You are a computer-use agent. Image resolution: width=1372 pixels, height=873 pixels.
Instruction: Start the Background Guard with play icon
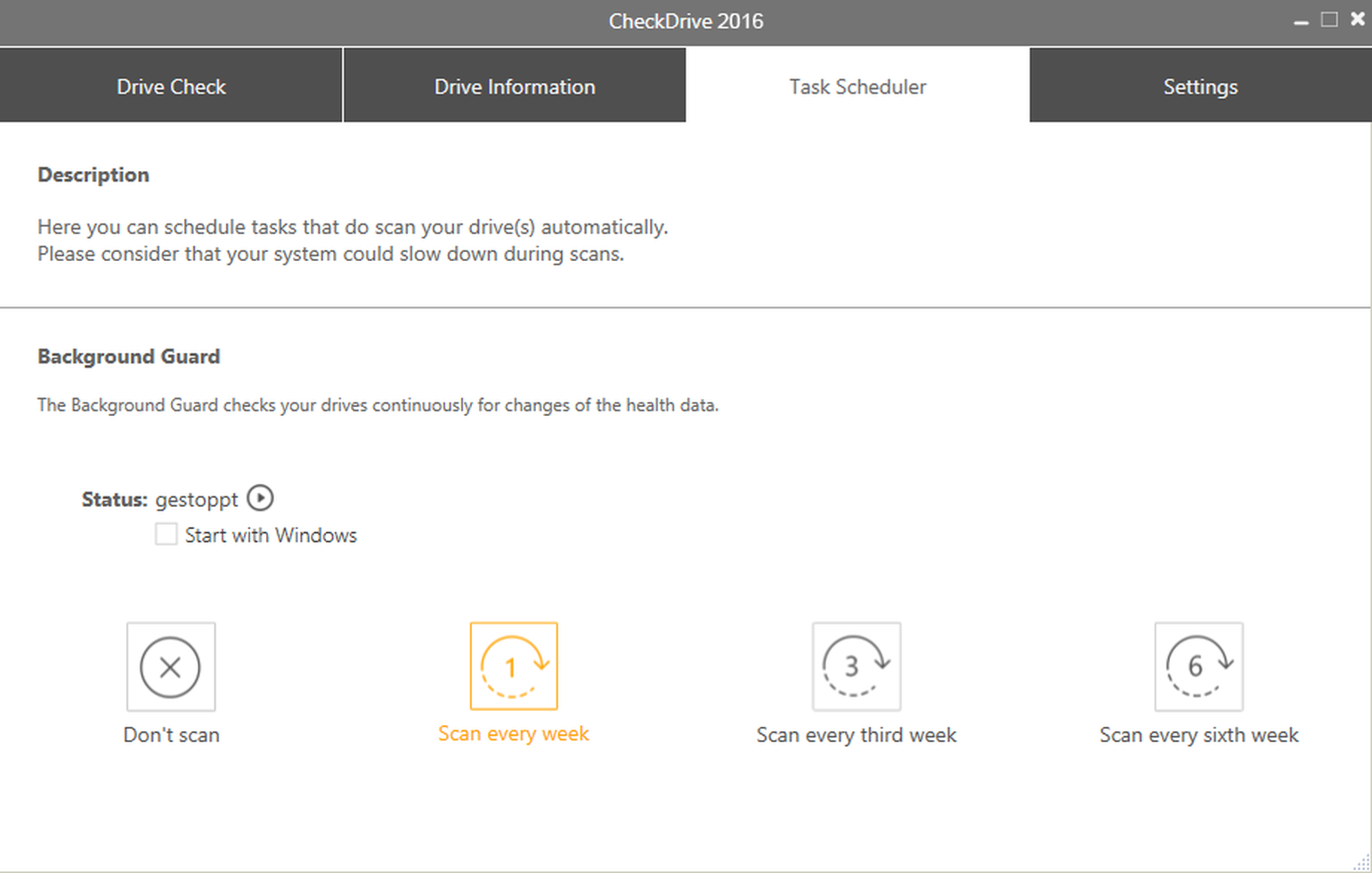pos(260,497)
